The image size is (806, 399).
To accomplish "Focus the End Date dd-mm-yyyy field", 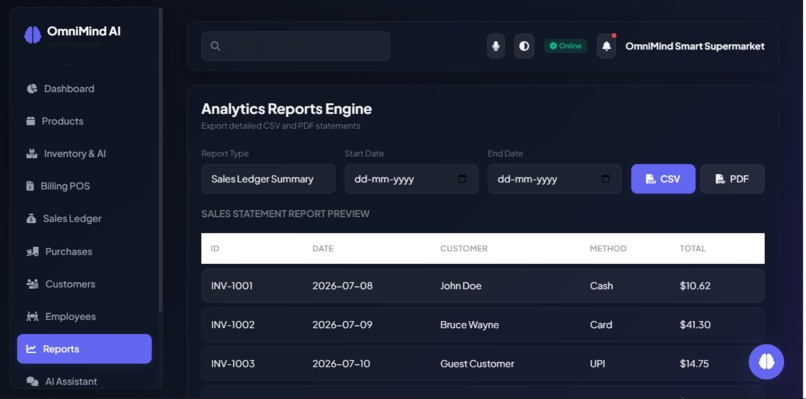I will coord(555,179).
